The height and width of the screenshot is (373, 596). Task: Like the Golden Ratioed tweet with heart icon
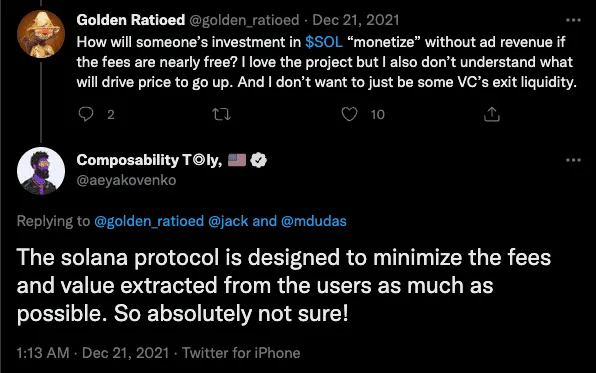point(349,114)
